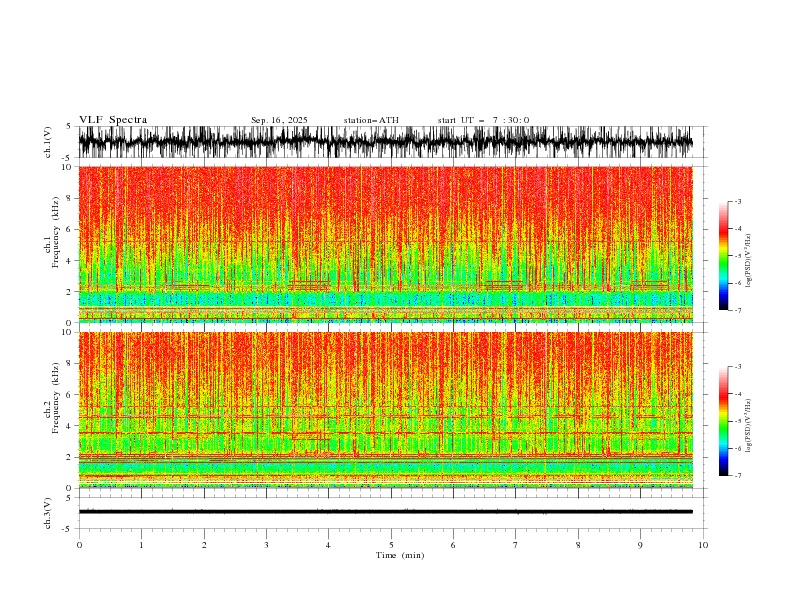Viewport: 792px width, 612px height.
Task: Click time axis tick label '2'
Action: (x=204, y=545)
